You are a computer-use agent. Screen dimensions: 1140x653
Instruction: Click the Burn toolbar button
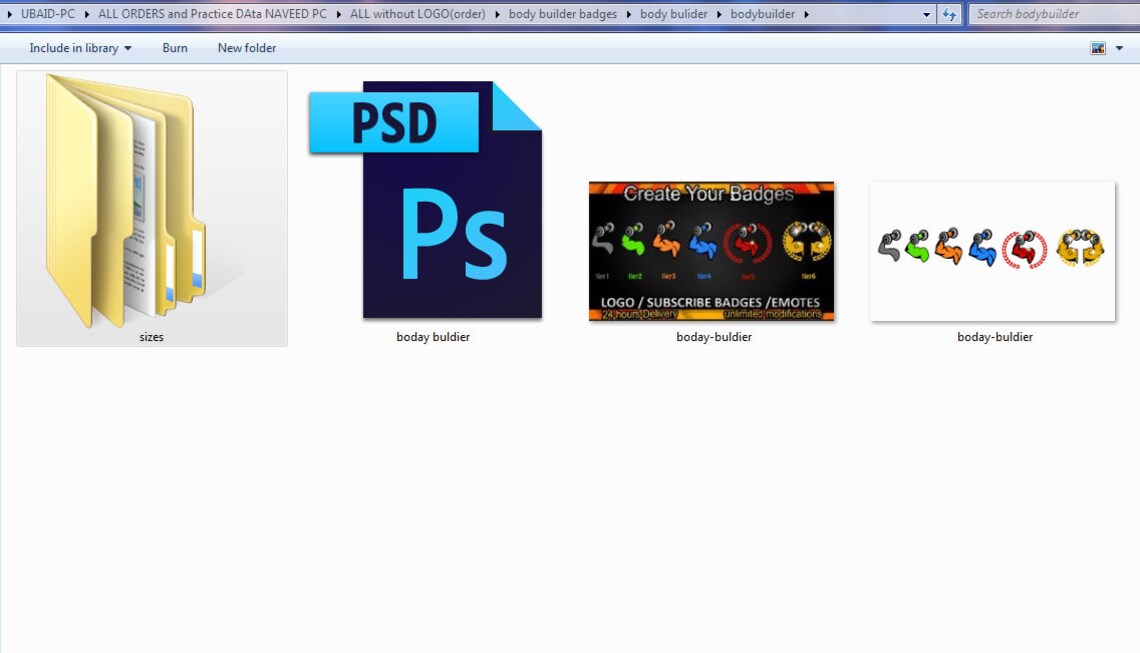click(175, 47)
